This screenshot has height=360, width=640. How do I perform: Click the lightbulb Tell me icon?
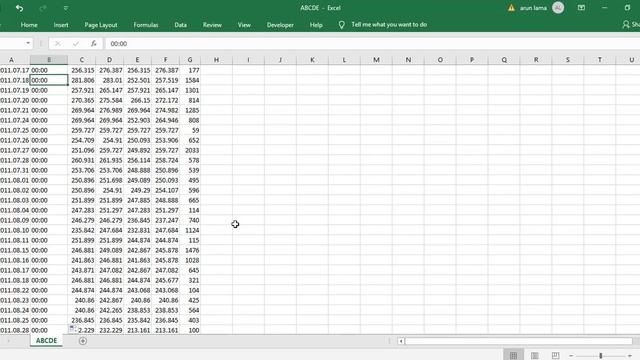click(342, 25)
